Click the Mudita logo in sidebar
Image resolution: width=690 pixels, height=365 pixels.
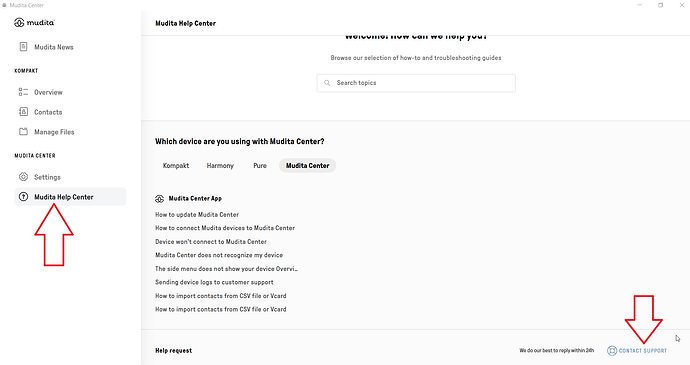[x=34, y=22]
